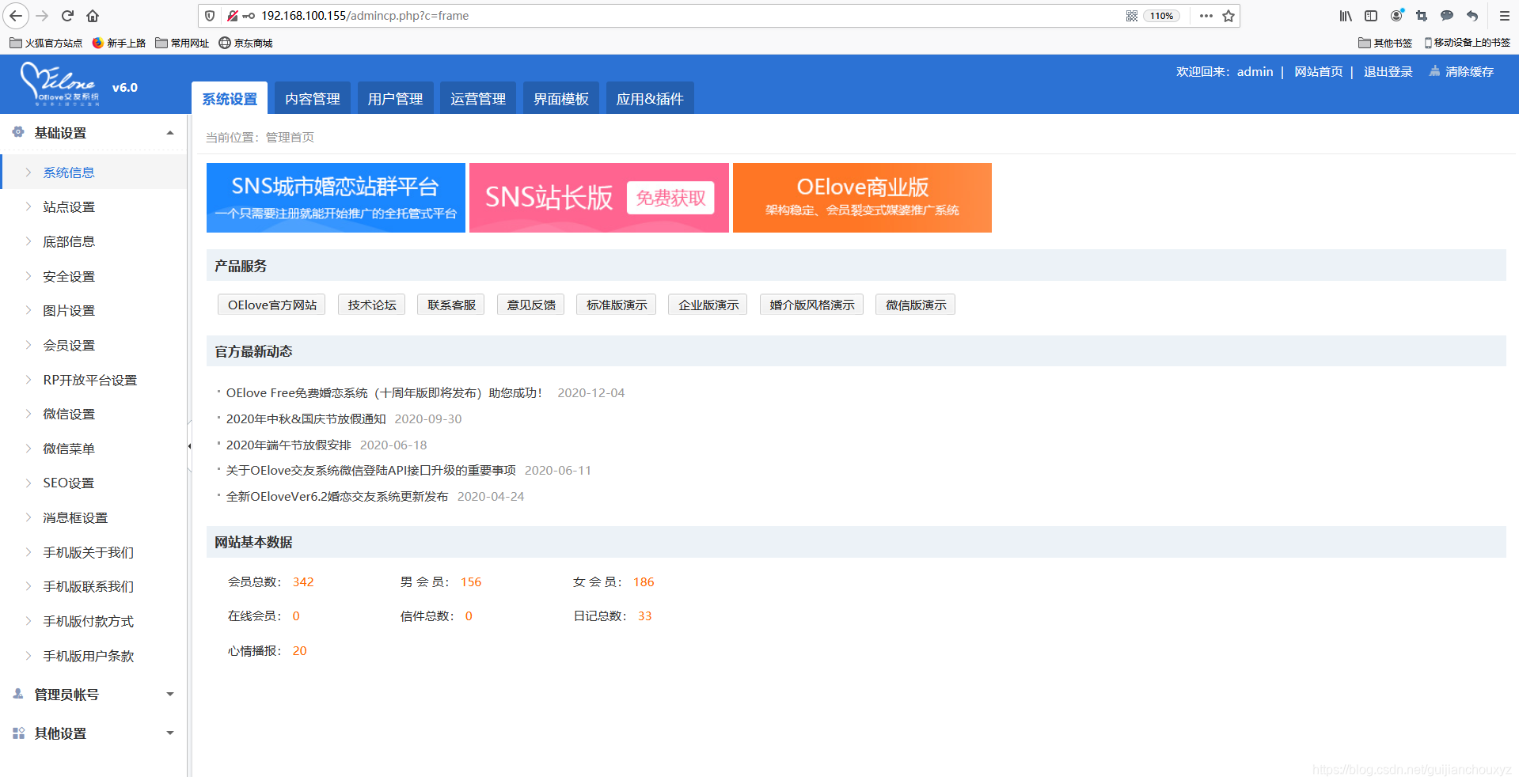Collapse the 基础设置 section arrow
Image resolution: width=1519 pixels, height=784 pixels.
tap(169, 133)
